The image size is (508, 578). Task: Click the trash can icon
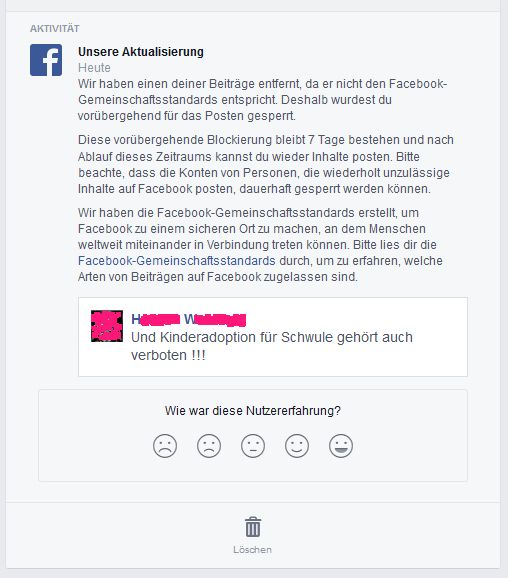(253, 527)
